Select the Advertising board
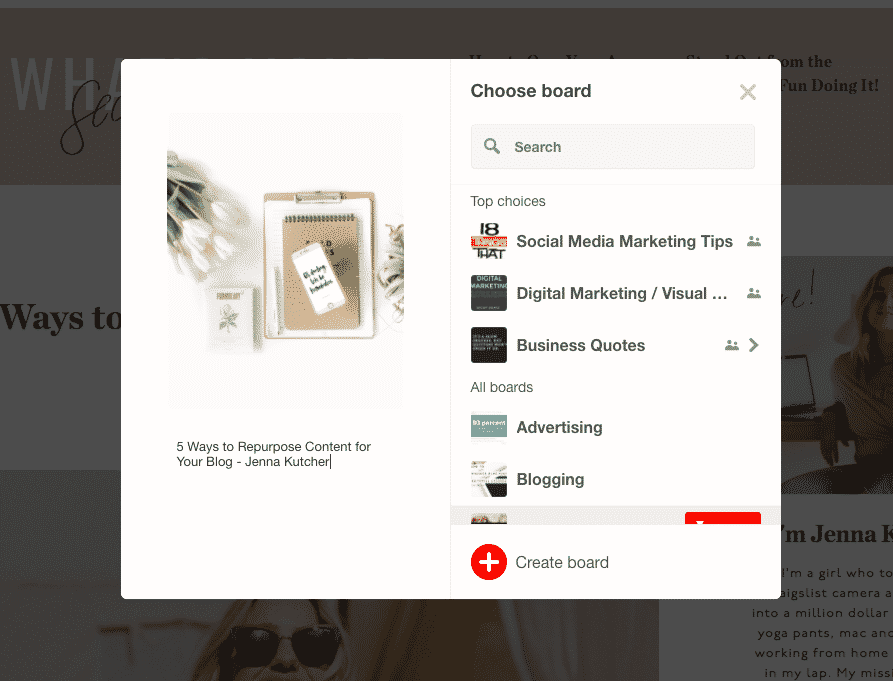893x681 pixels. [x=616, y=427]
